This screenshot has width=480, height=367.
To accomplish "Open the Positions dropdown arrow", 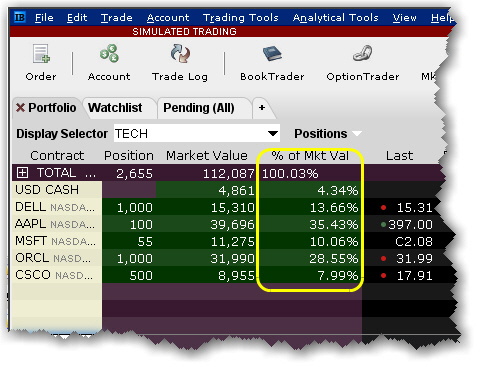I will pyautogui.click(x=357, y=134).
